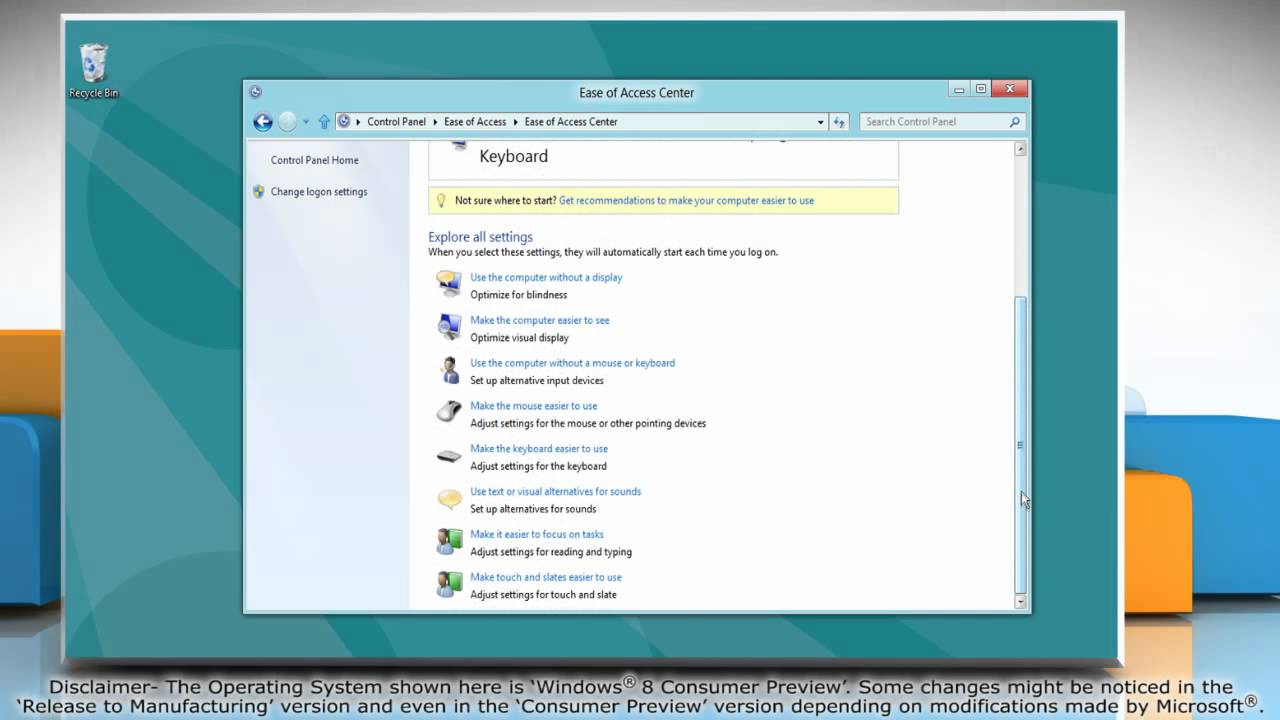Minimize the Ease of Access Center window
1280x720 pixels.
click(x=960, y=89)
